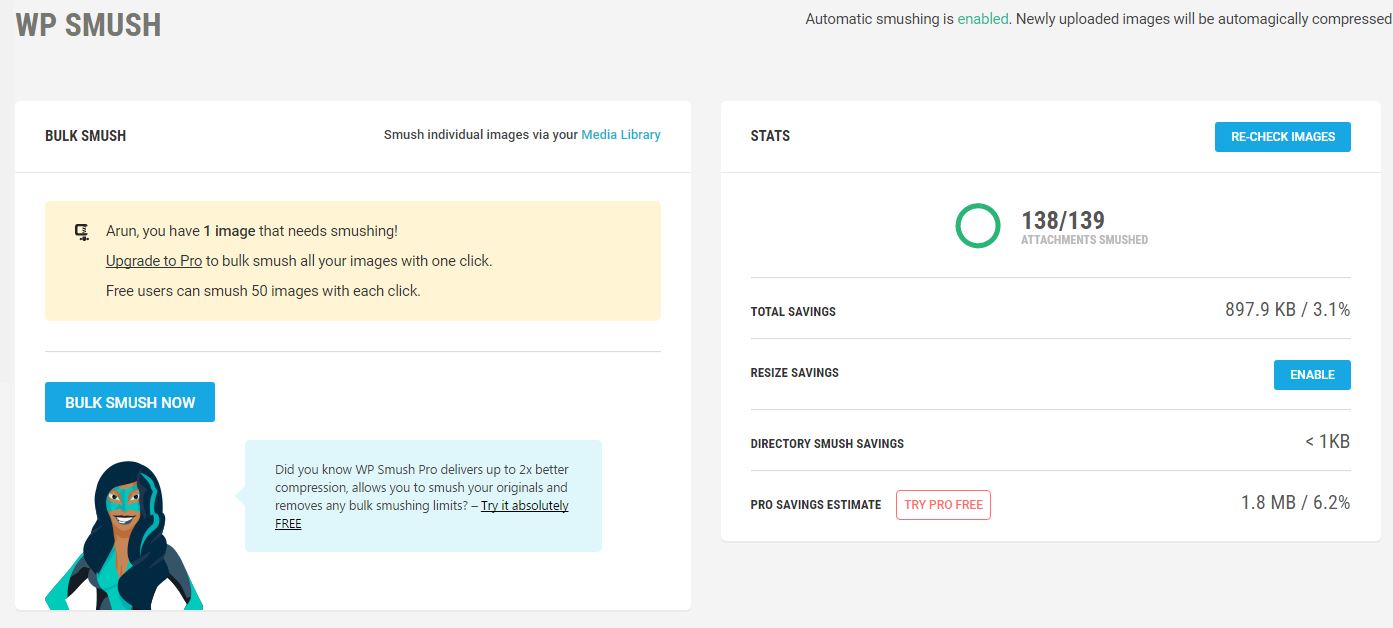Follow the Upgrade to Pro link

pos(154,261)
